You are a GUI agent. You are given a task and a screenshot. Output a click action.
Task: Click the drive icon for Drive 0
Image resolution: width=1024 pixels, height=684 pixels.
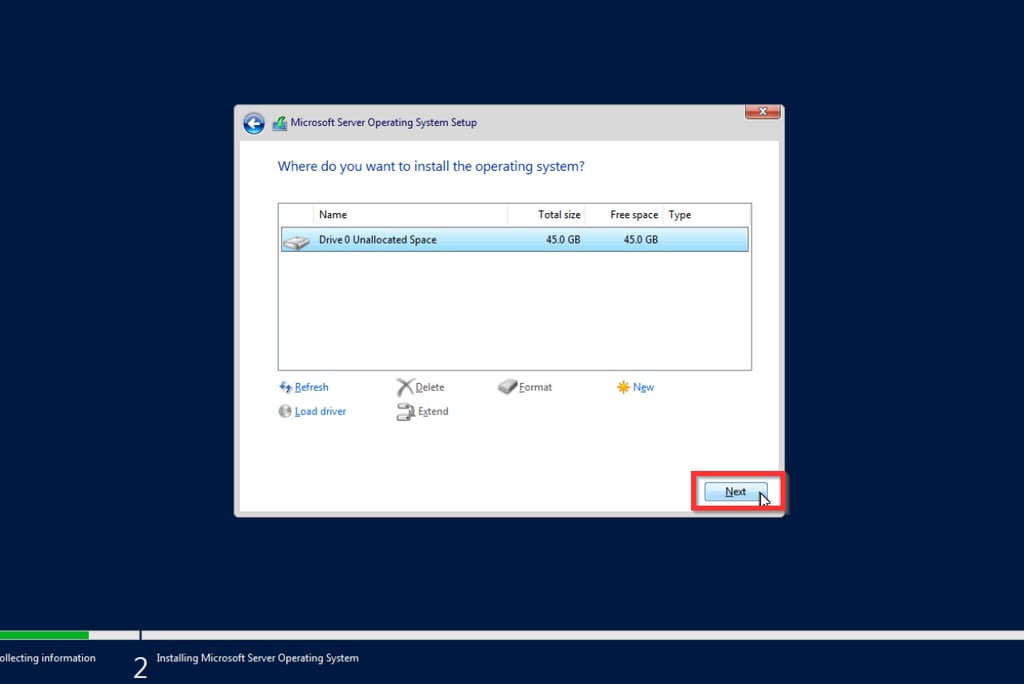tap(296, 242)
